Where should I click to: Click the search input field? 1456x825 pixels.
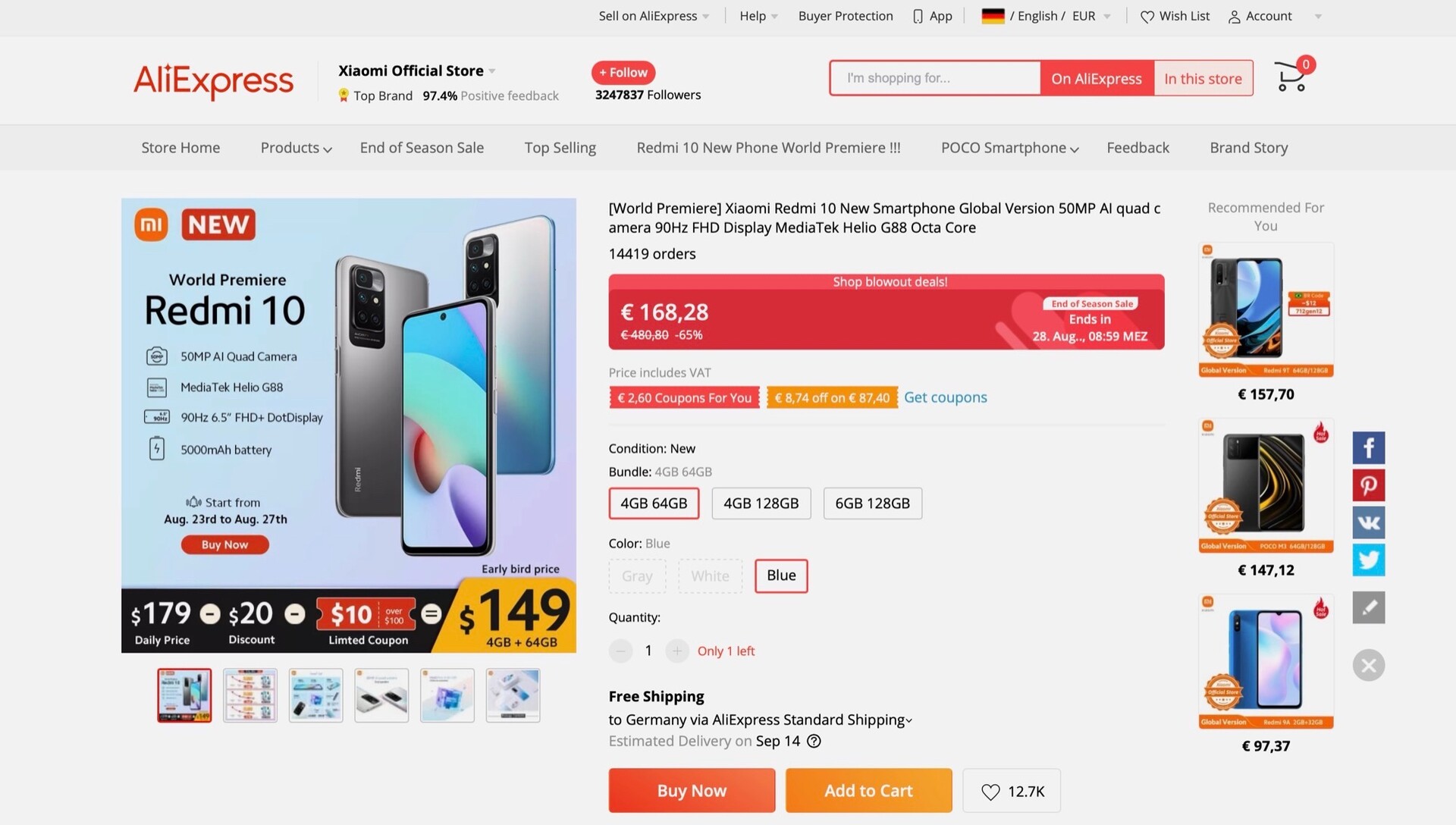tap(934, 78)
